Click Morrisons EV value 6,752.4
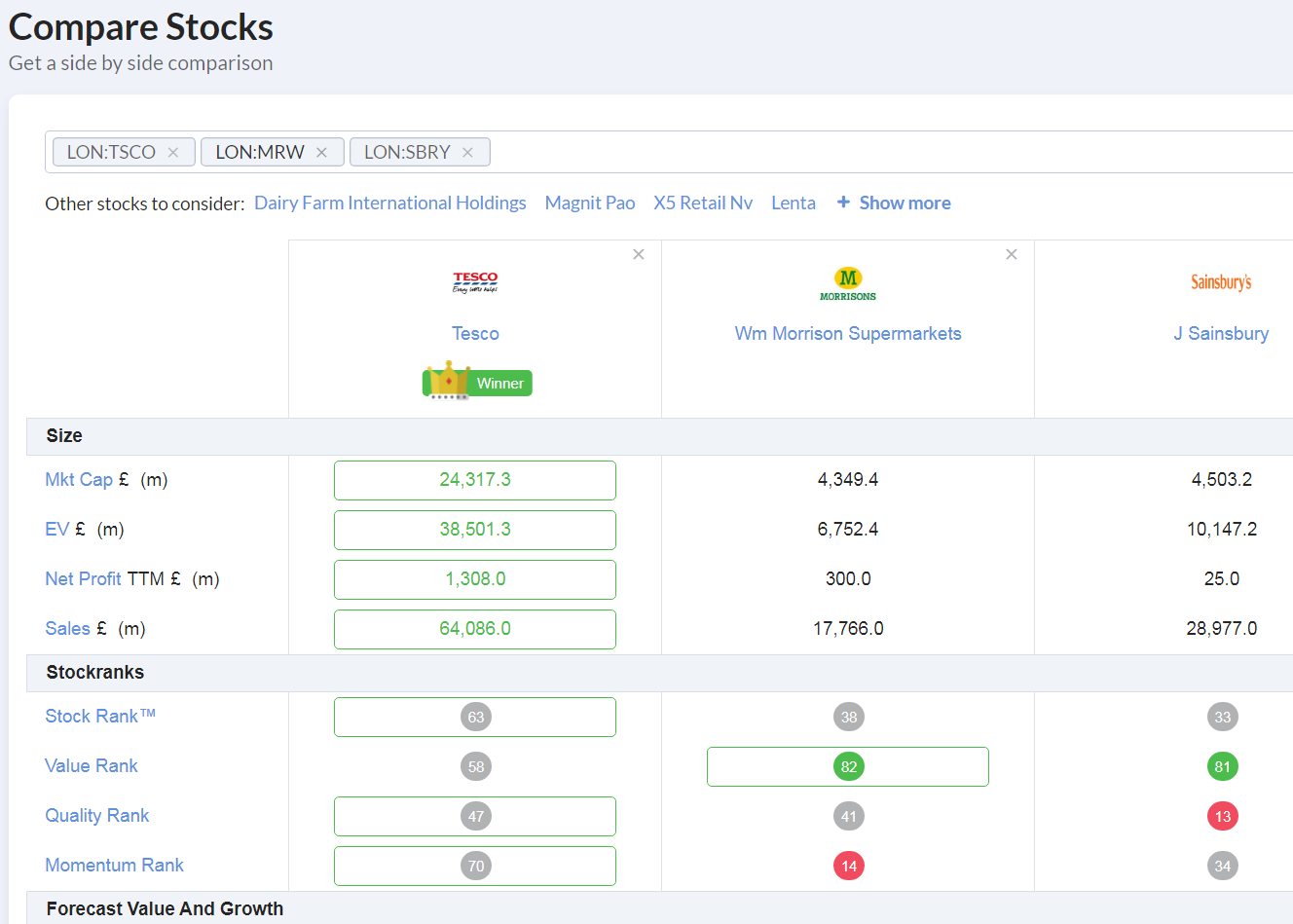This screenshot has width=1293, height=924. click(848, 530)
